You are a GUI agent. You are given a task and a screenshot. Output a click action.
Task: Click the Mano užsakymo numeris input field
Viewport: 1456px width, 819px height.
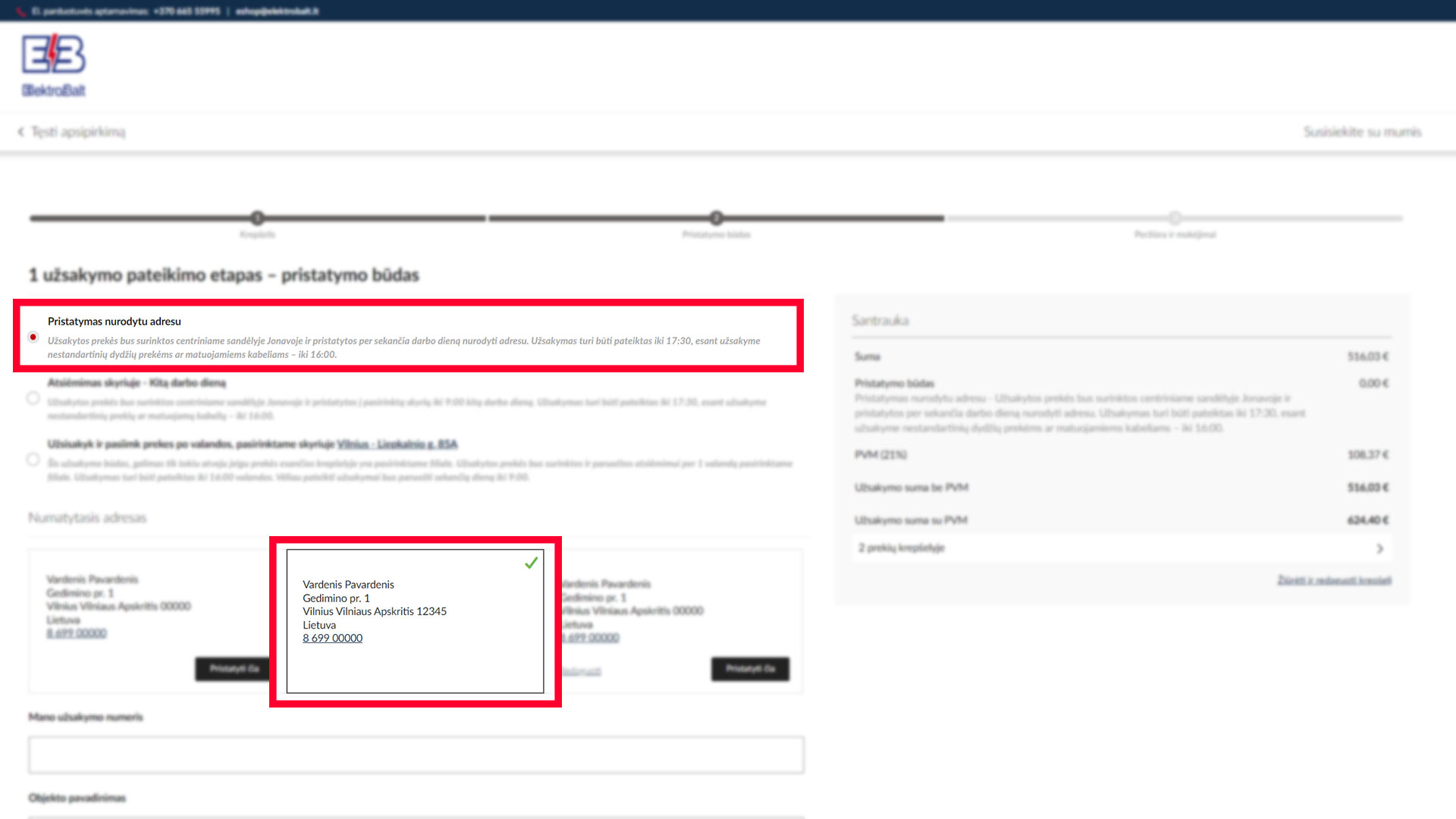click(416, 755)
